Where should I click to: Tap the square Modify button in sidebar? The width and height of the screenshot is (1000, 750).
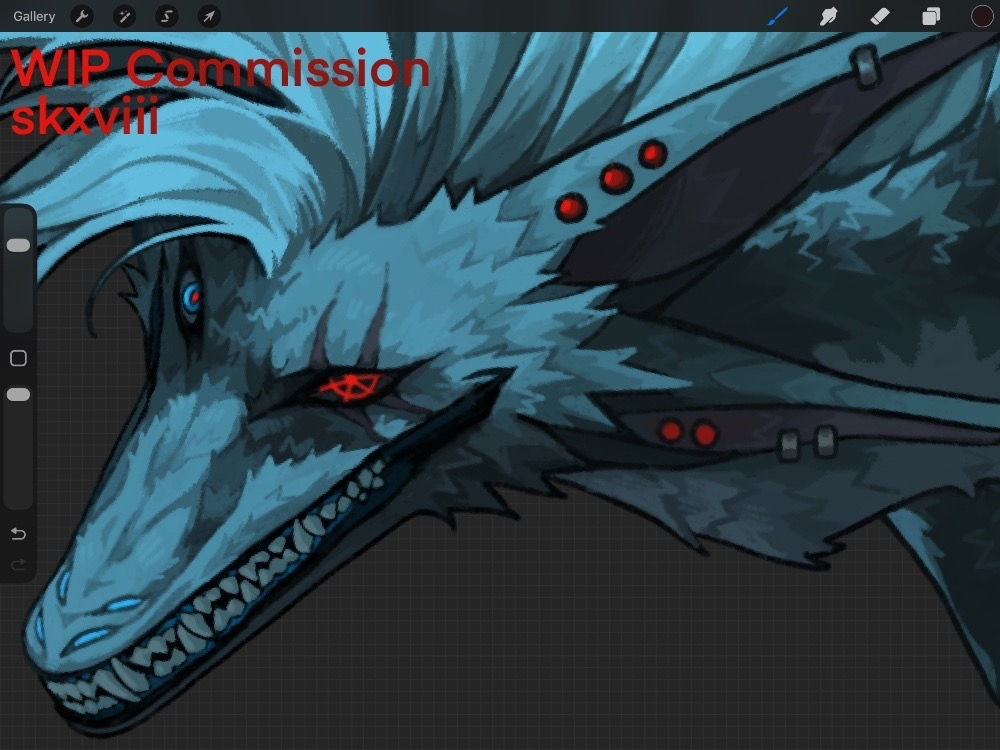click(18, 358)
